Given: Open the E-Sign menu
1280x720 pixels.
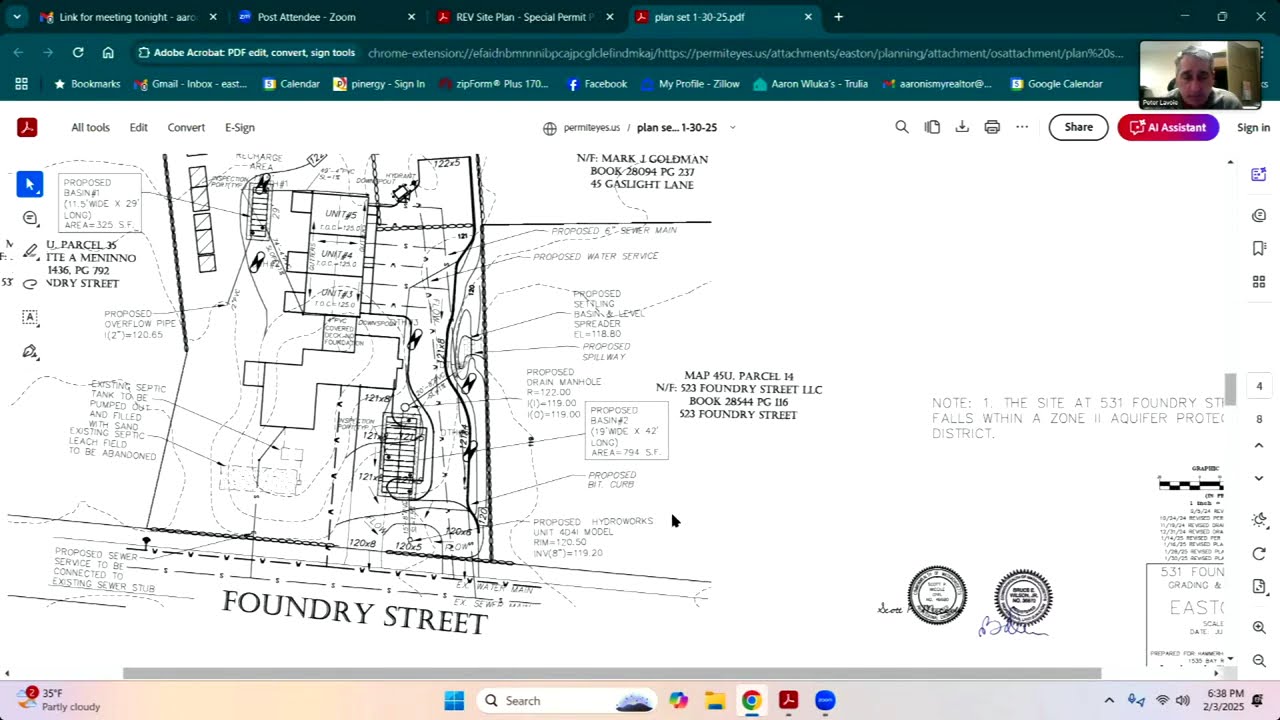Looking at the screenshot, I should (240, 127).
